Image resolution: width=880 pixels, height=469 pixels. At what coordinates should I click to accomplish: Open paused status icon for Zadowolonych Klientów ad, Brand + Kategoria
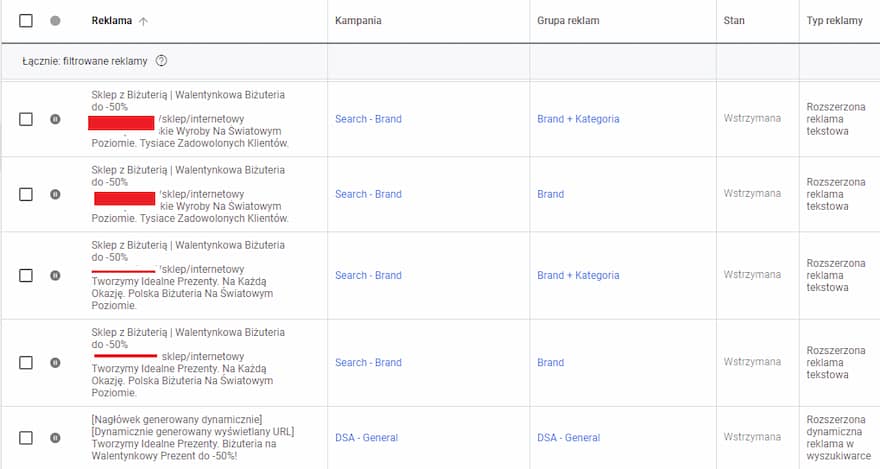pyautogui.click(x=55, y=119)
